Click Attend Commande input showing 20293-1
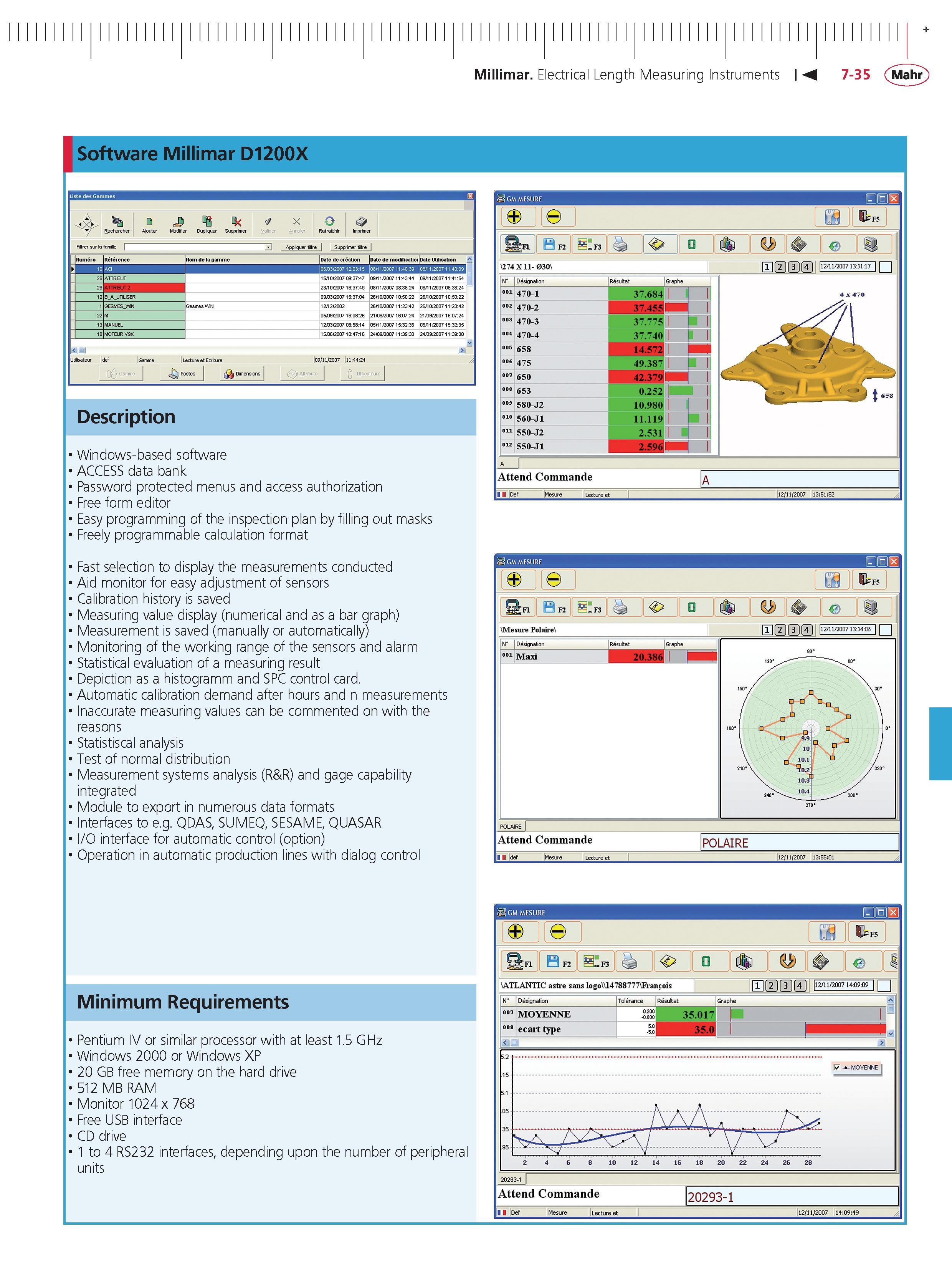The width and height of the screenshot is (952, 1270). 792,1196
